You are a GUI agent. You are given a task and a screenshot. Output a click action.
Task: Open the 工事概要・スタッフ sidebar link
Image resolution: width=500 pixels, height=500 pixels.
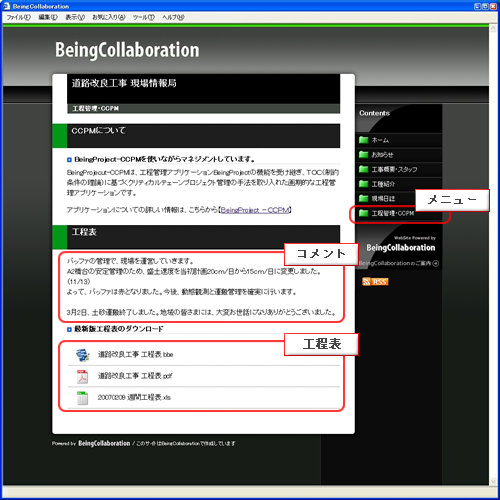(395, 170)
